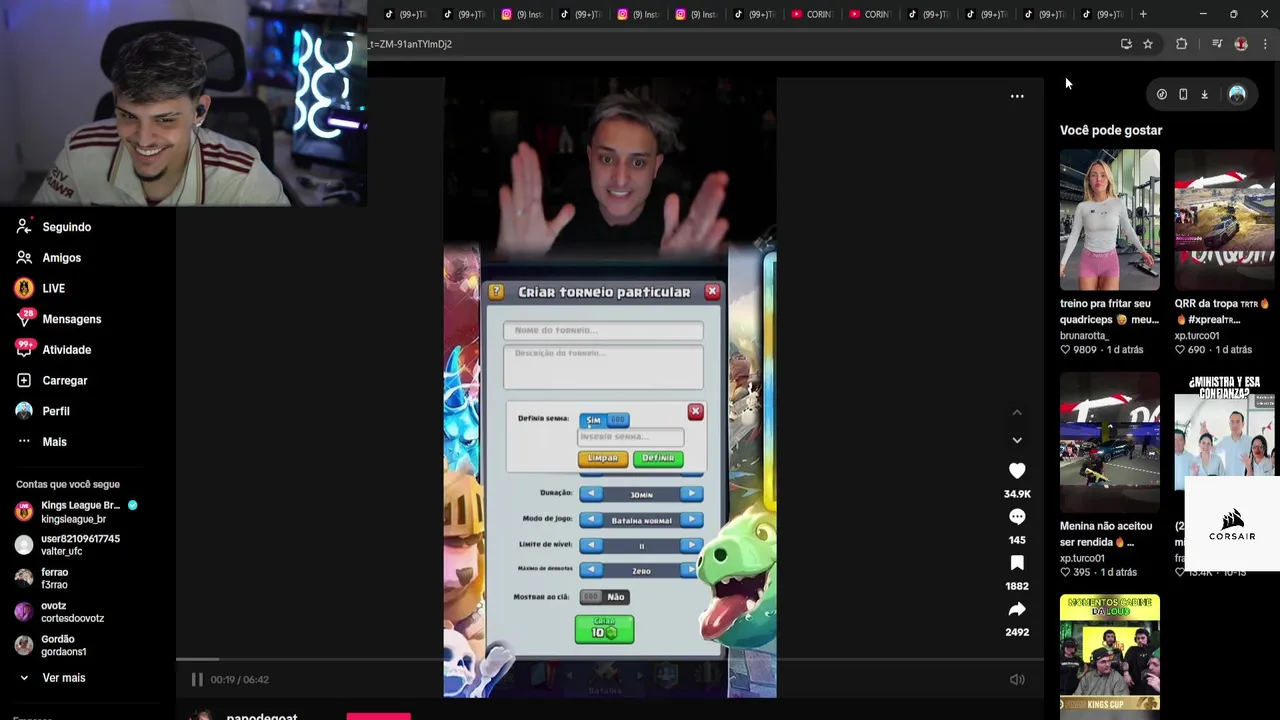Image resolution: width=1280 pixels, height=720 pixels.
Task: Open user82109617745 valter_ufc account
Action: tap(68, 545)
